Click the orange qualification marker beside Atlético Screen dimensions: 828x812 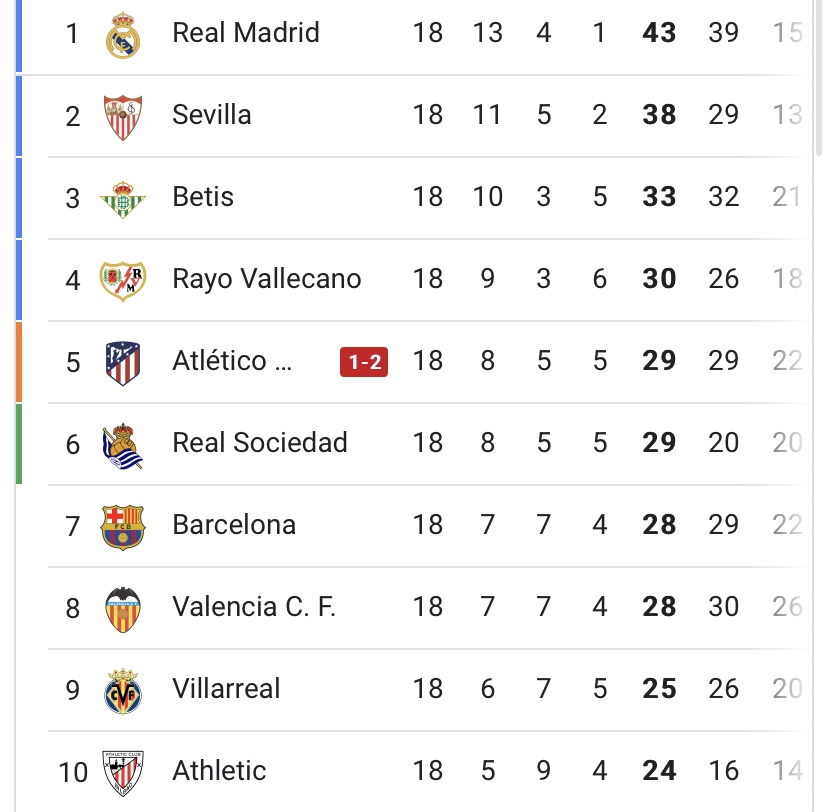[x=18, y=362]
